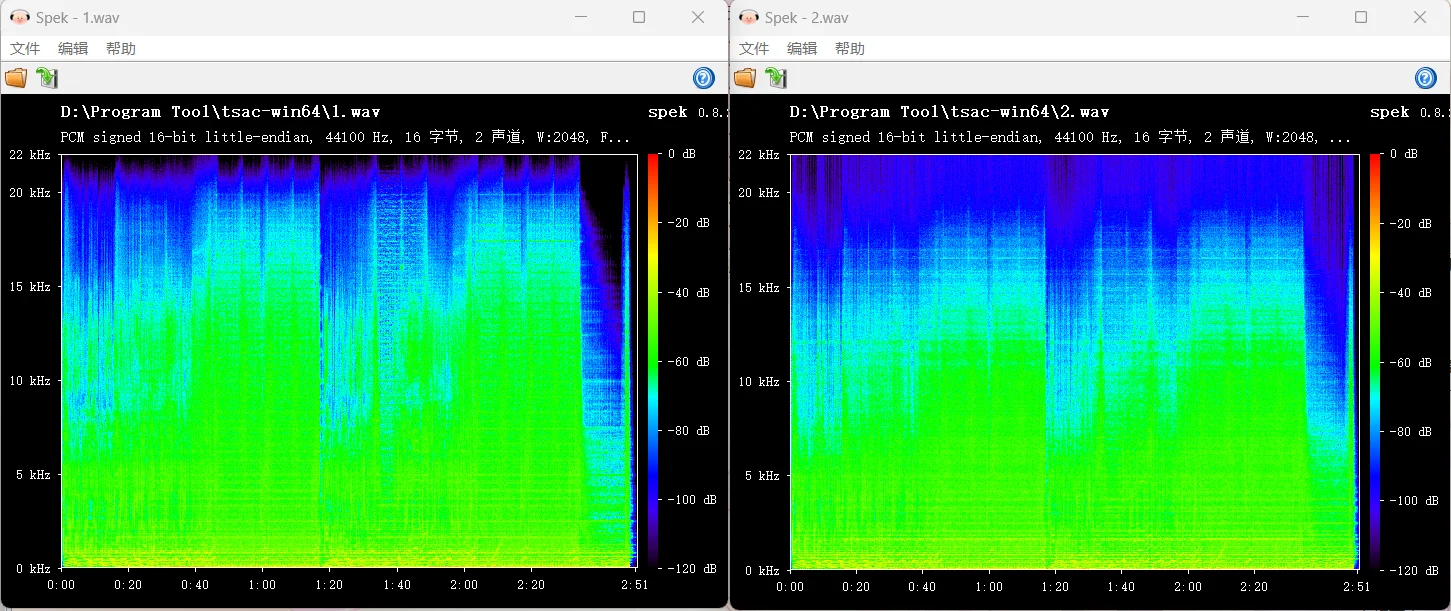This screenshot has height=611, width=1451.
Task: Open the 文件 menu in 1.wav window
Action: click(25, 48)
